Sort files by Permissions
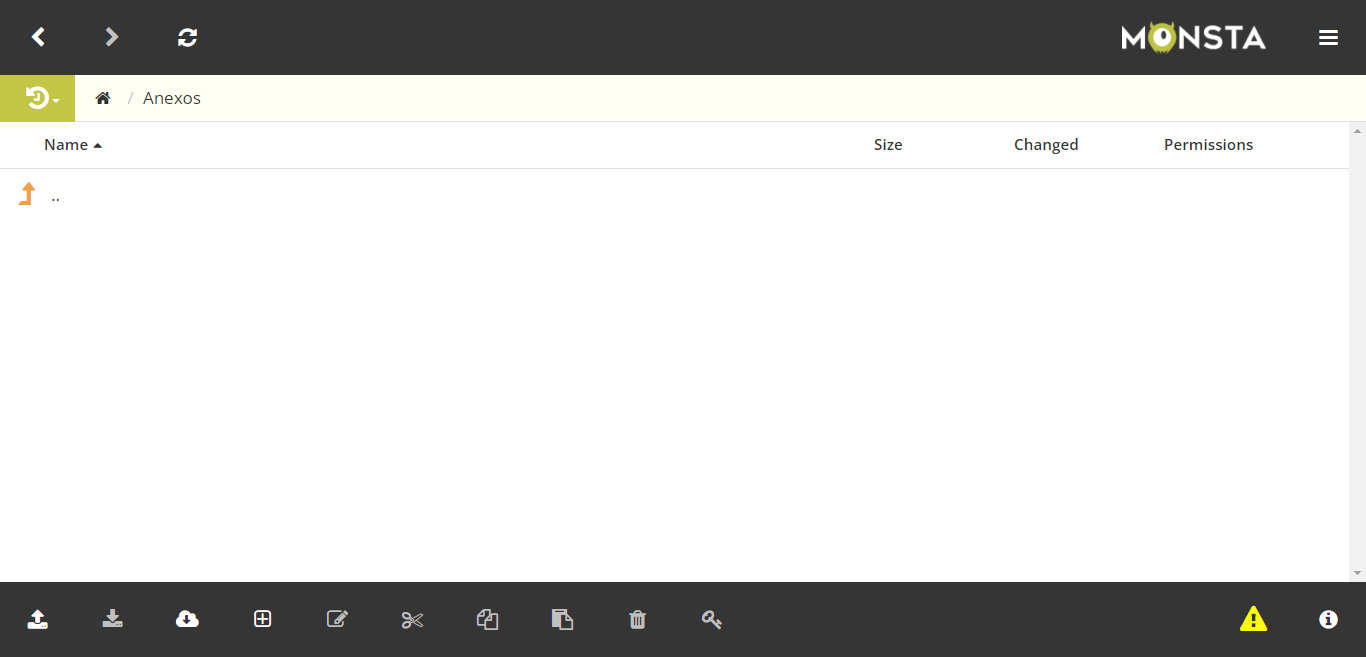The image size is (1366, 657). [x=1208, y=145]
